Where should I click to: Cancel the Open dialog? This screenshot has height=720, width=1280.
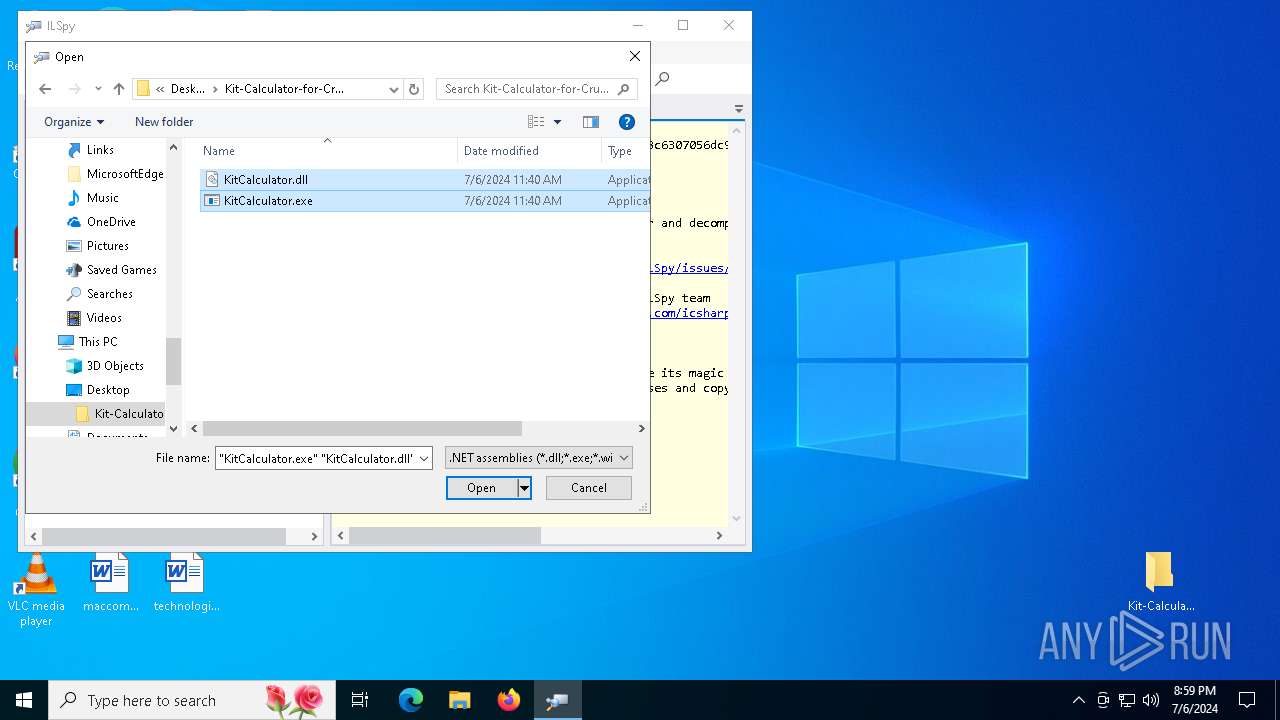589,488
